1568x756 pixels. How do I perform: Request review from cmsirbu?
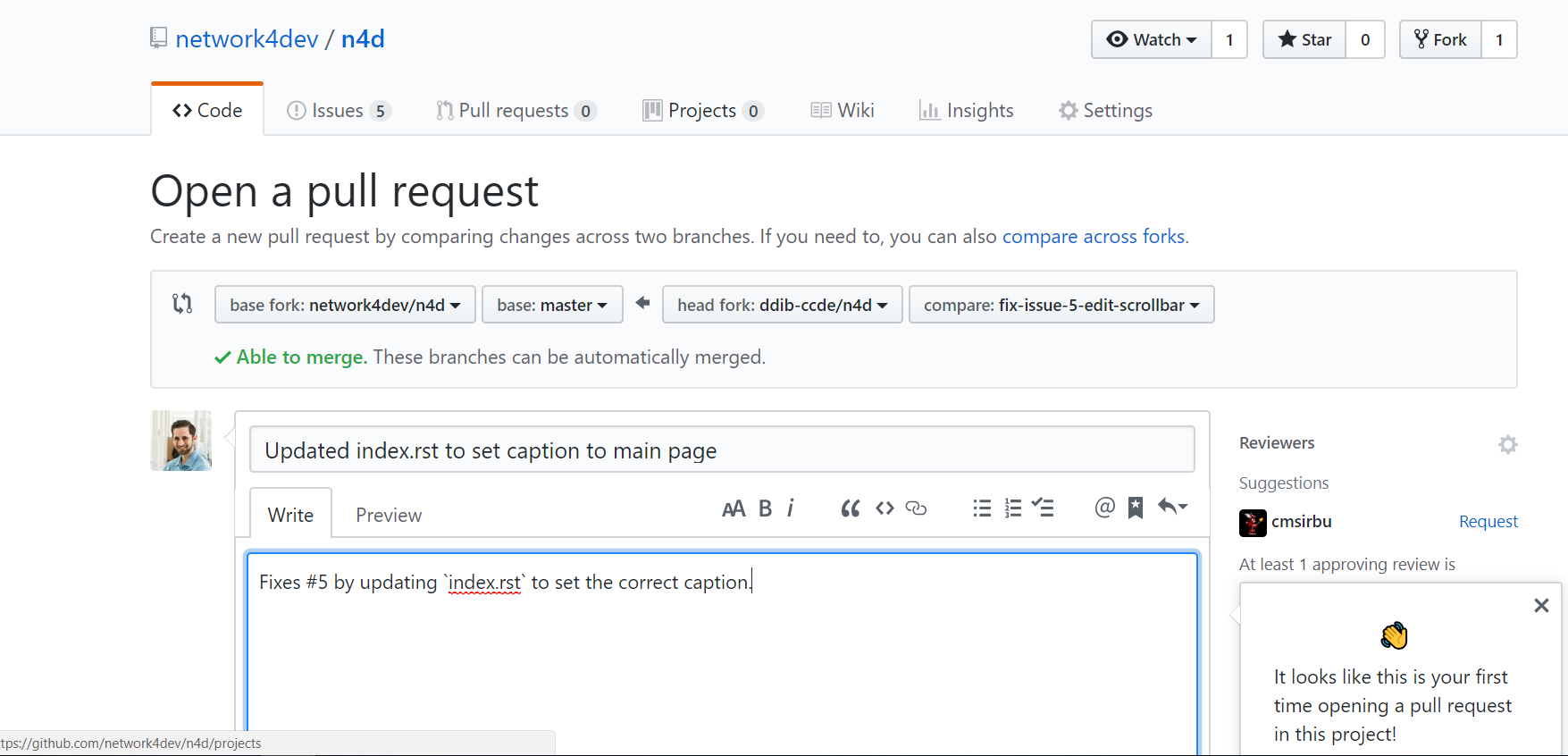coord(1488,522)
